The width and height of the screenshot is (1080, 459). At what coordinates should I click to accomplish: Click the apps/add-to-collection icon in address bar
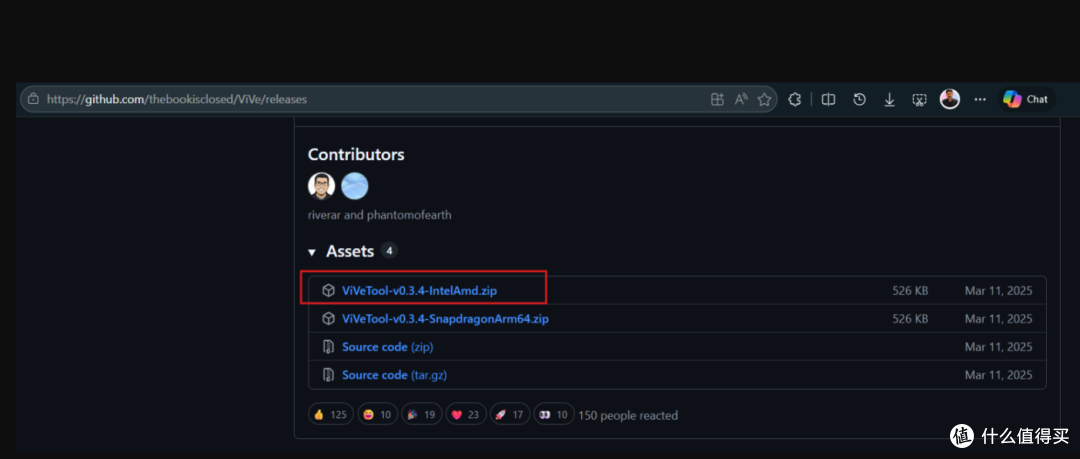pos(717,99)
